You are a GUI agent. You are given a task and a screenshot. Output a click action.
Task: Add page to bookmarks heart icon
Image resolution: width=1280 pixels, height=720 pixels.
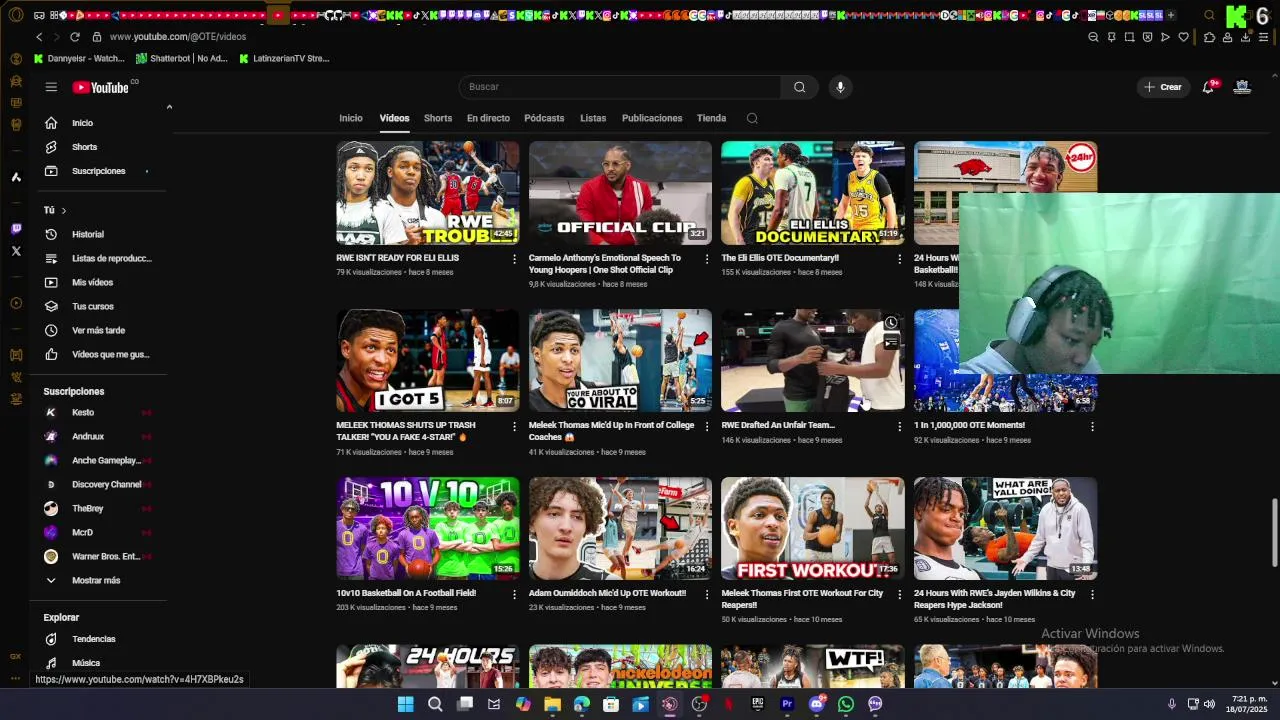click(1183, 37)
